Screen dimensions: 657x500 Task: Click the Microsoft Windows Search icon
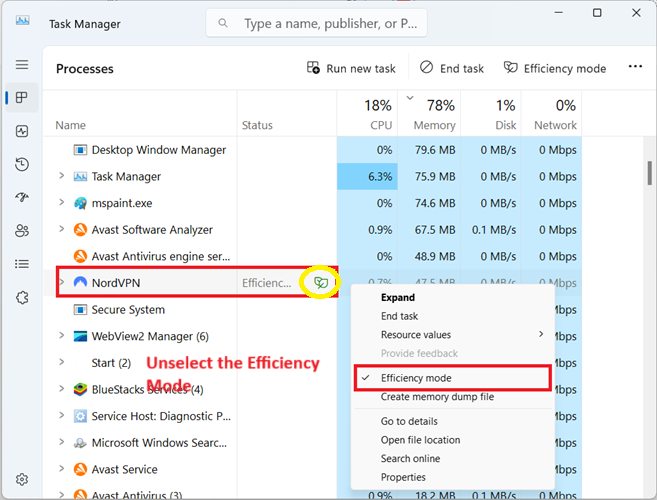[x=80, y=443]
